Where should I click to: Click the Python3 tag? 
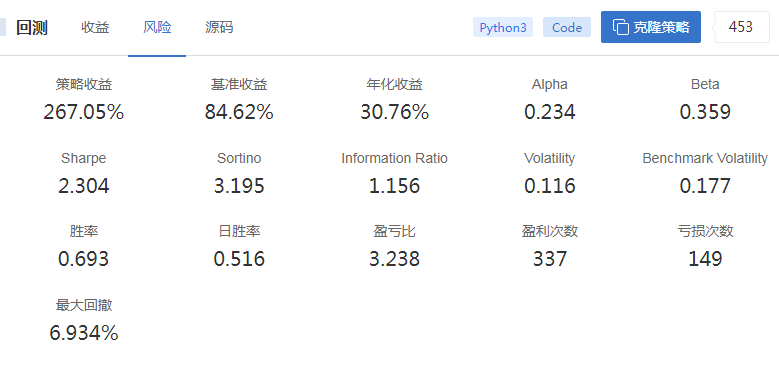503,27
